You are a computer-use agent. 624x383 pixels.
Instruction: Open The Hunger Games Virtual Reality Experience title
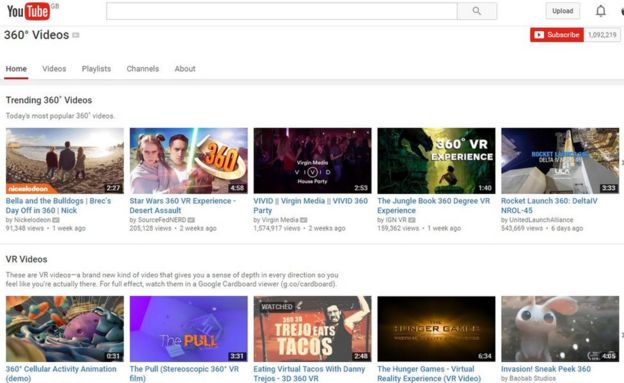(429, 373)
